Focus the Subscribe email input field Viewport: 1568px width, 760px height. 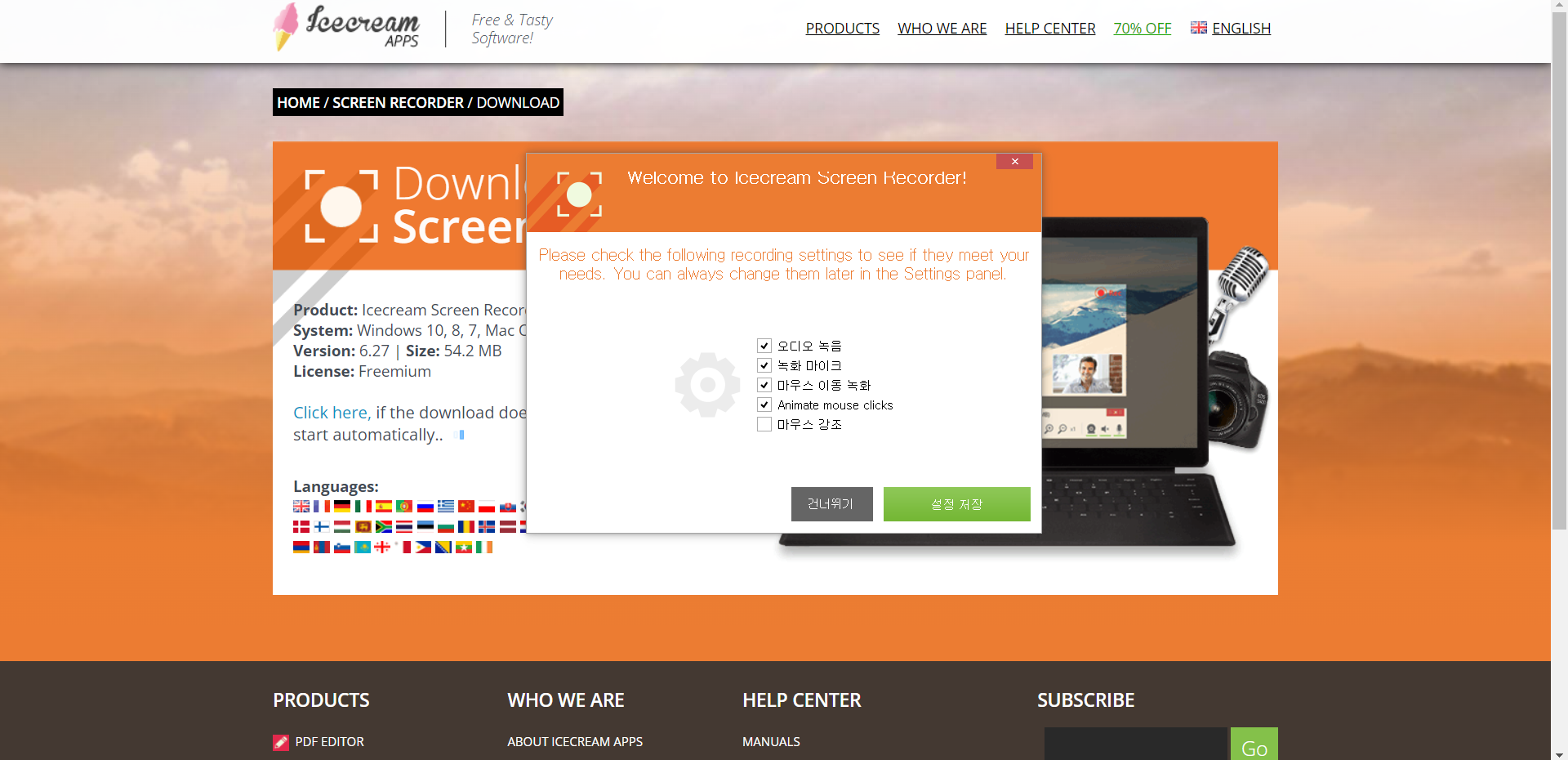1136,744
